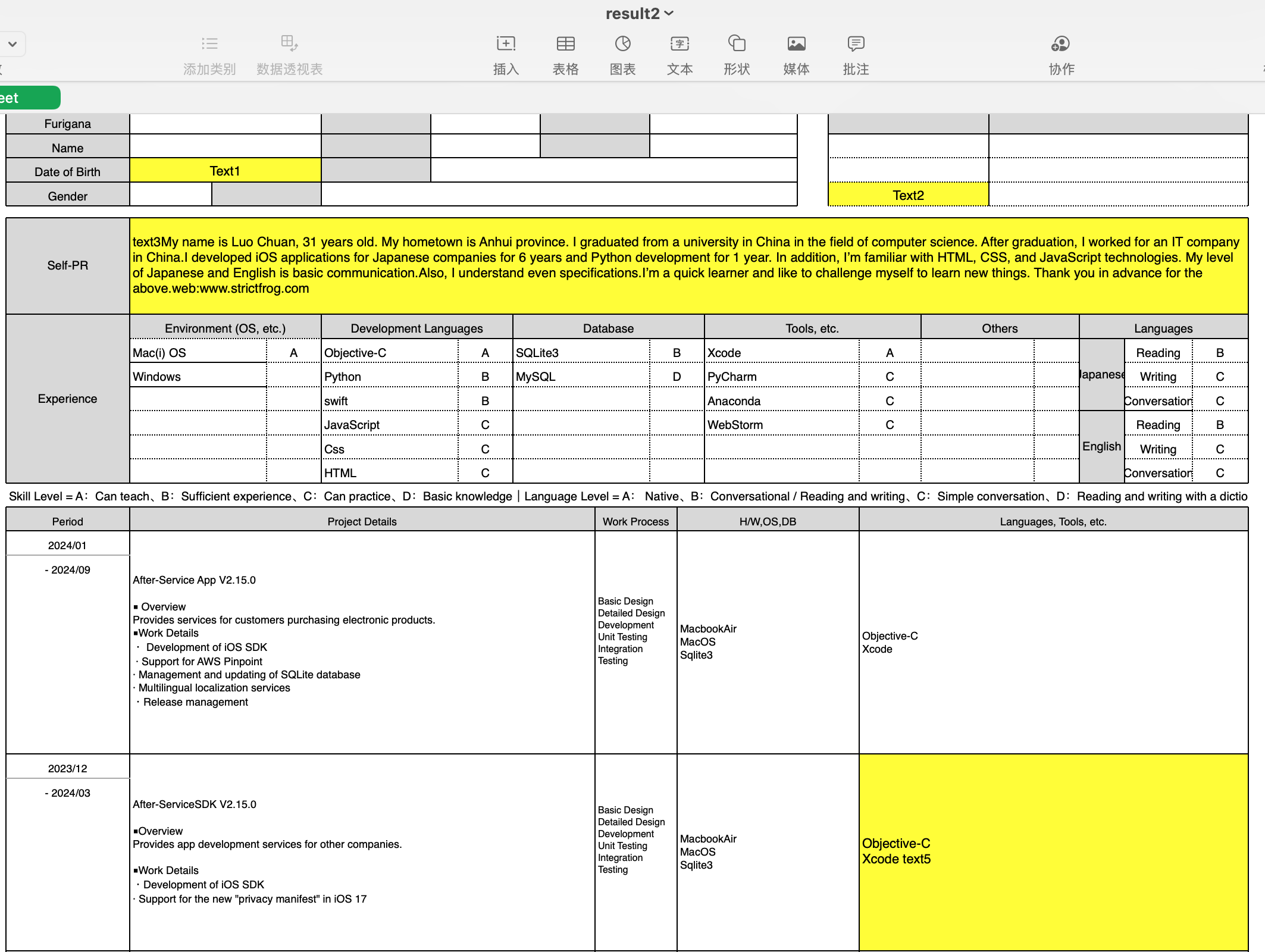Viewport: 1265px width, 952px height.
Task: Open the top-left chevron dropdown button
Action: click(12, 44)
